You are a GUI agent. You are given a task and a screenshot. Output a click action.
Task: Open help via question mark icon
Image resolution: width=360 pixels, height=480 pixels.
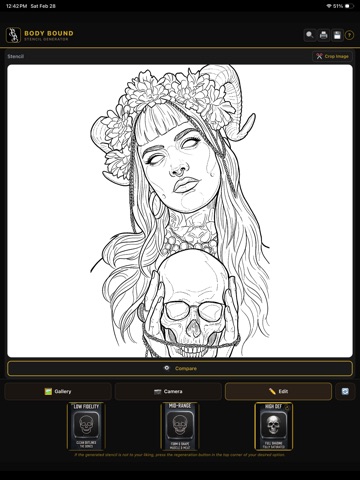pos(349,35)
